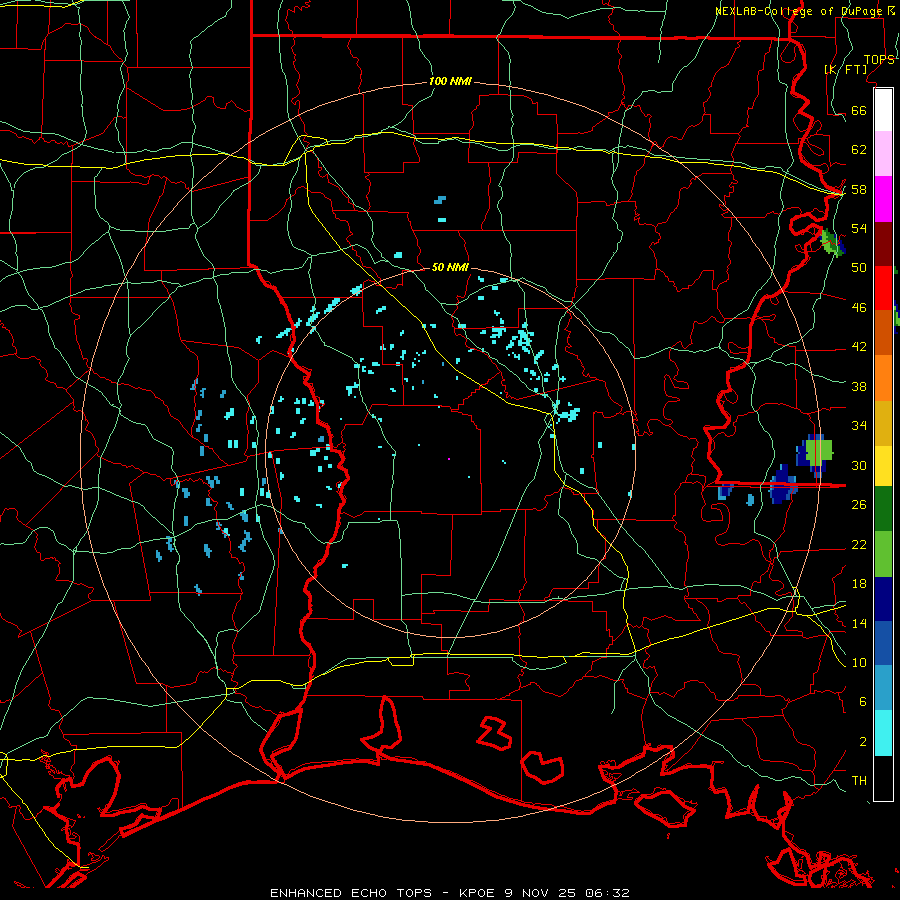Click the 14 value on the legend

tap(859, 623)
